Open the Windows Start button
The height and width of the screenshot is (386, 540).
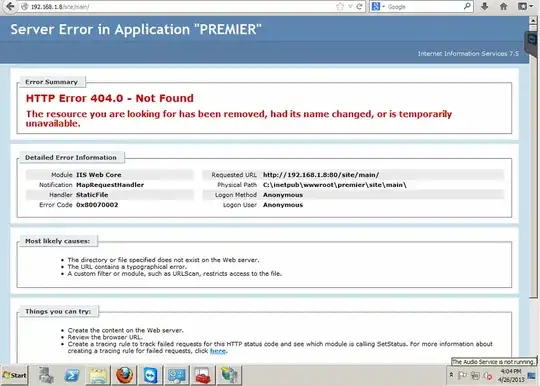[x=14, y=375]
